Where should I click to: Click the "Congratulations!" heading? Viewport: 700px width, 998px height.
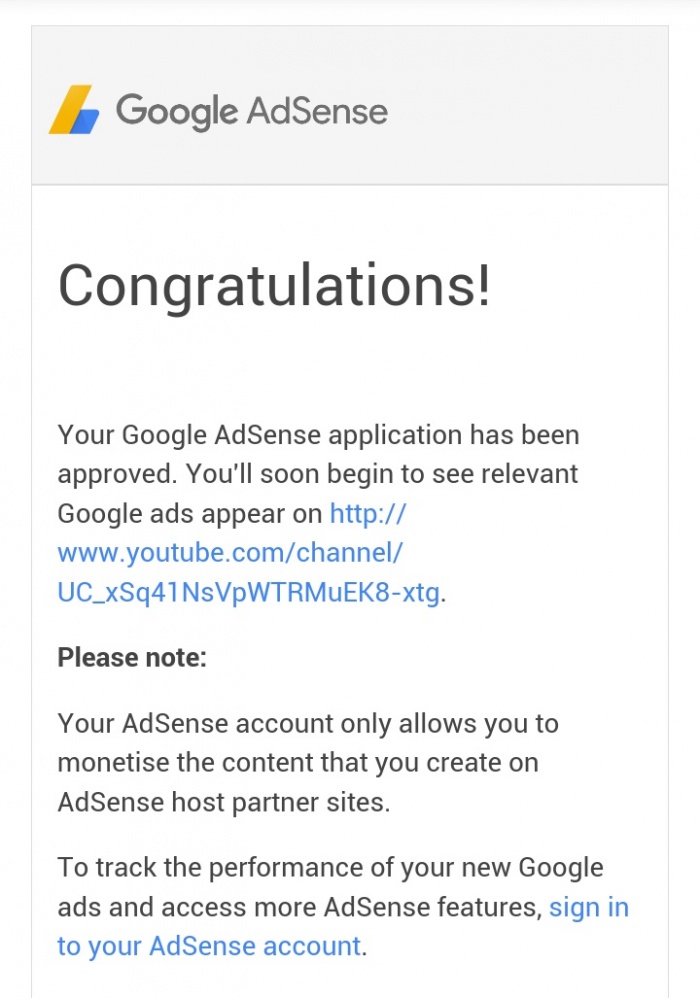(x=274, y=286)
